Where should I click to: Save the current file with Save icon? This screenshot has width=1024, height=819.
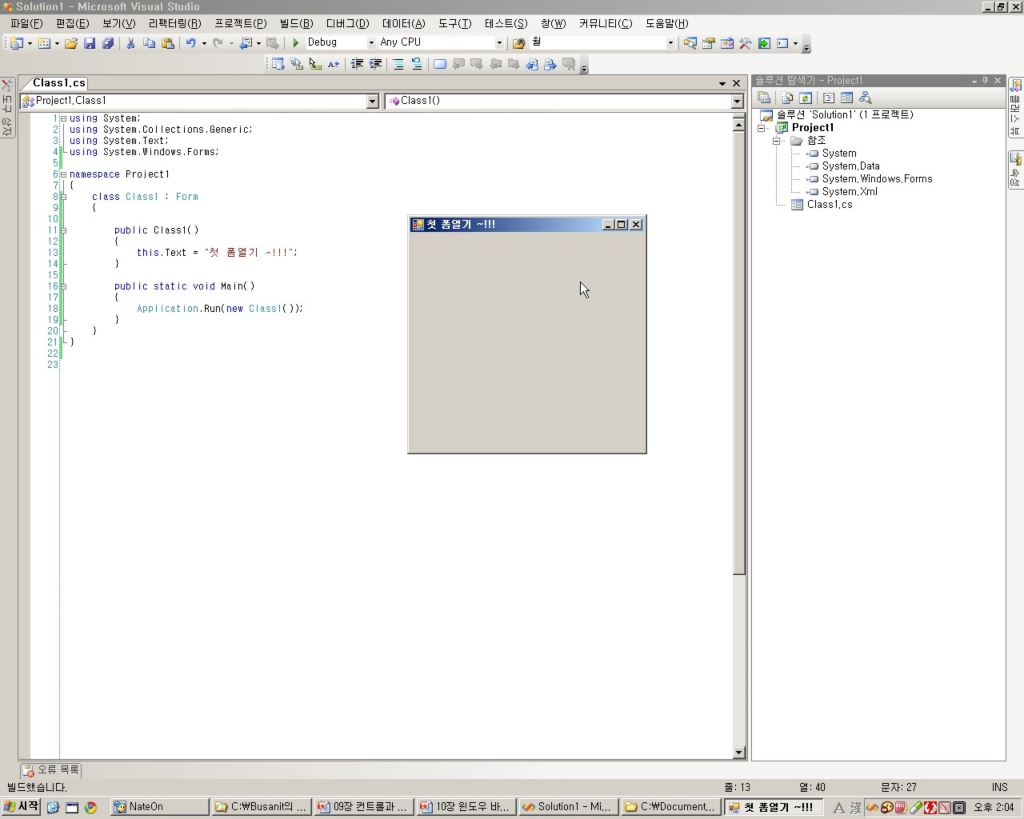(89, 43)
